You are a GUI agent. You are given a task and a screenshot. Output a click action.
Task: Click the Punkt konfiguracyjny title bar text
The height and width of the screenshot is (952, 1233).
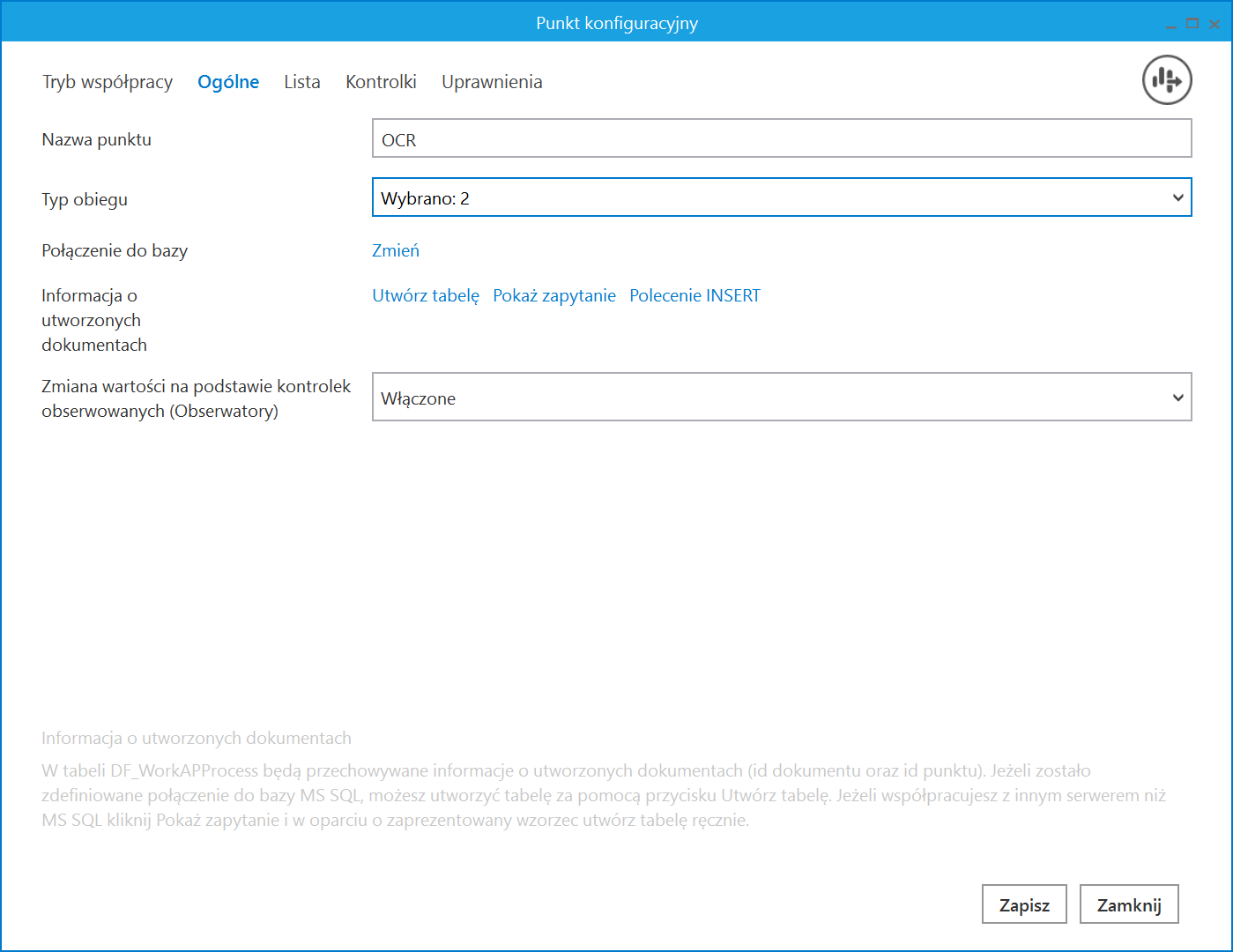pos(616,23)
